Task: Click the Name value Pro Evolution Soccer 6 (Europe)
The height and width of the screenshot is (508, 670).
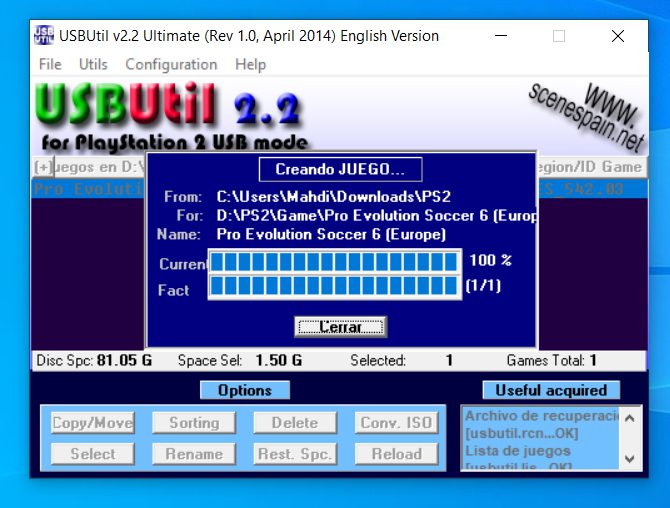Action: pyautogui.click(x=331, y=234)
